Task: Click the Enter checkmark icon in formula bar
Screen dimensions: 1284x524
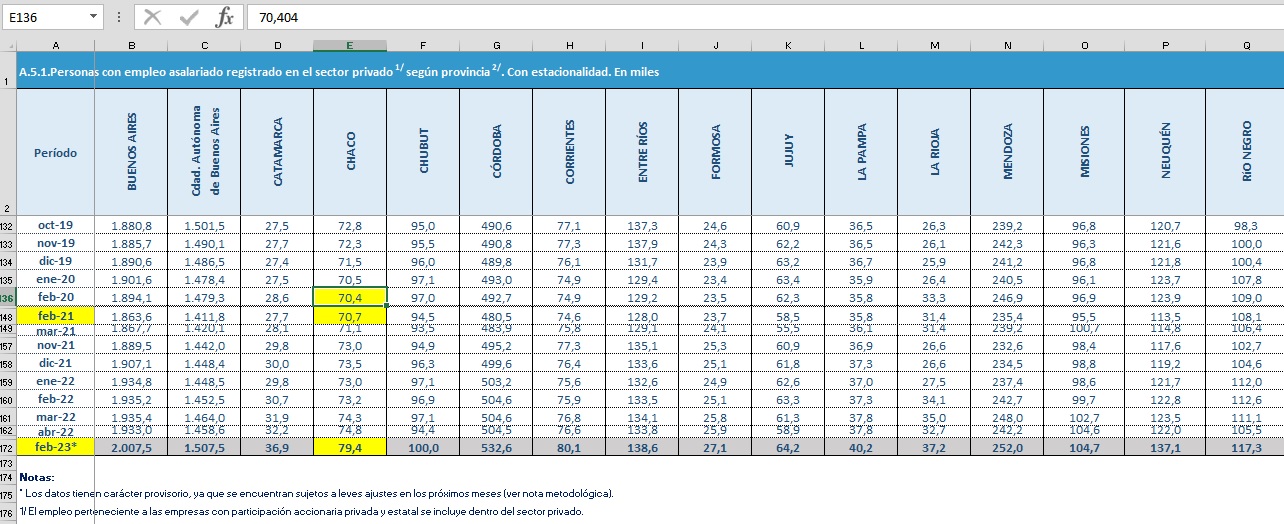Action: pyautogui.click(x=189, y=17)
